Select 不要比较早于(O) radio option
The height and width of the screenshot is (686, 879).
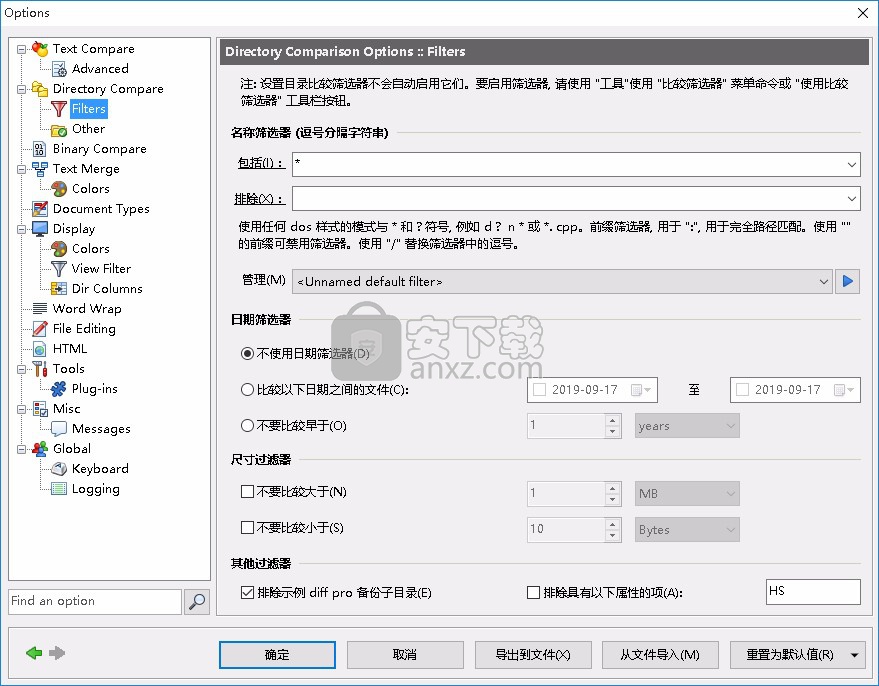coord(247,425)
